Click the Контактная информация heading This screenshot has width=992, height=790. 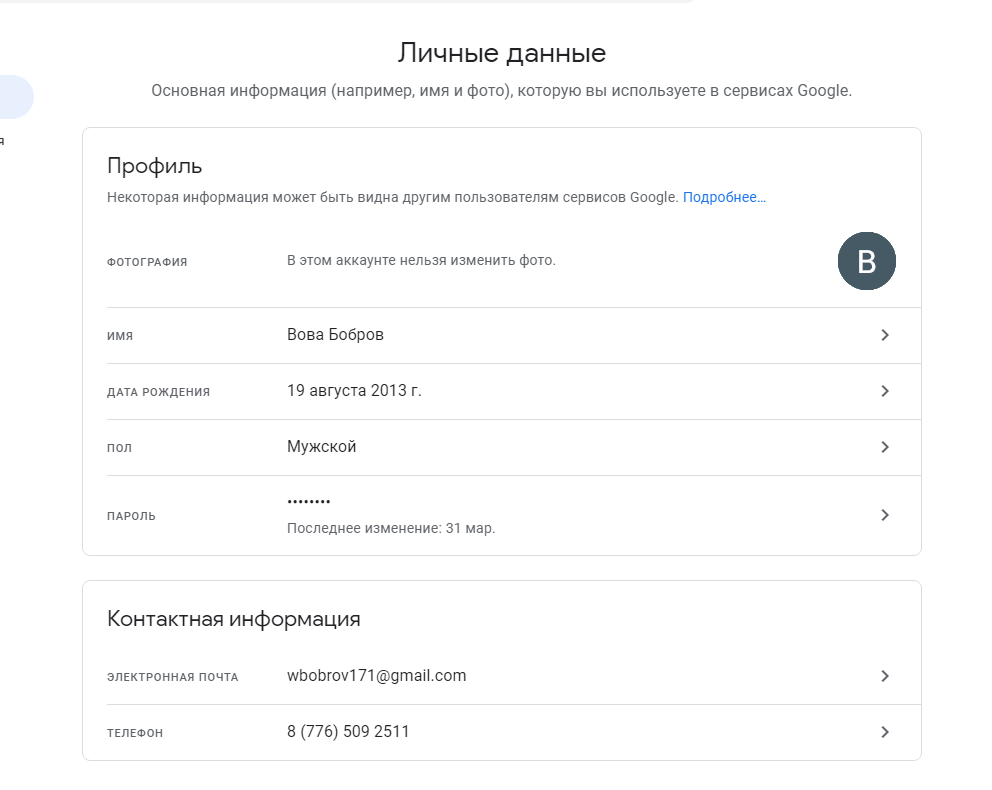click(x=233, y=619)
